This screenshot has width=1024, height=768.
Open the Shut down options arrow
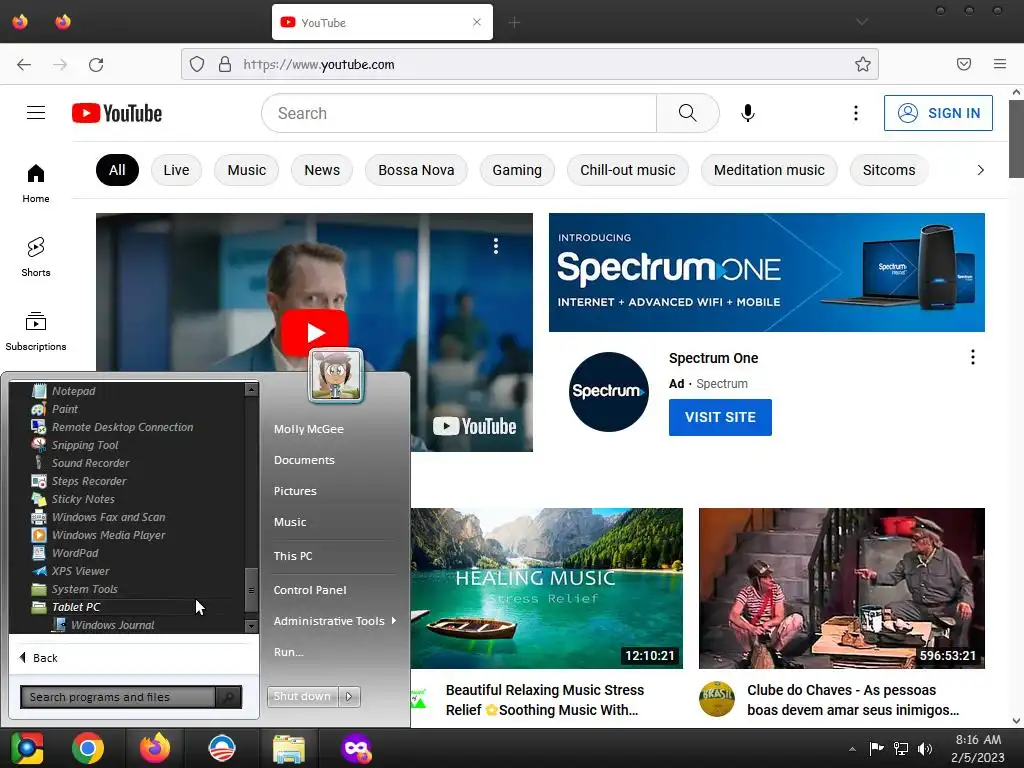pos(349,696)
